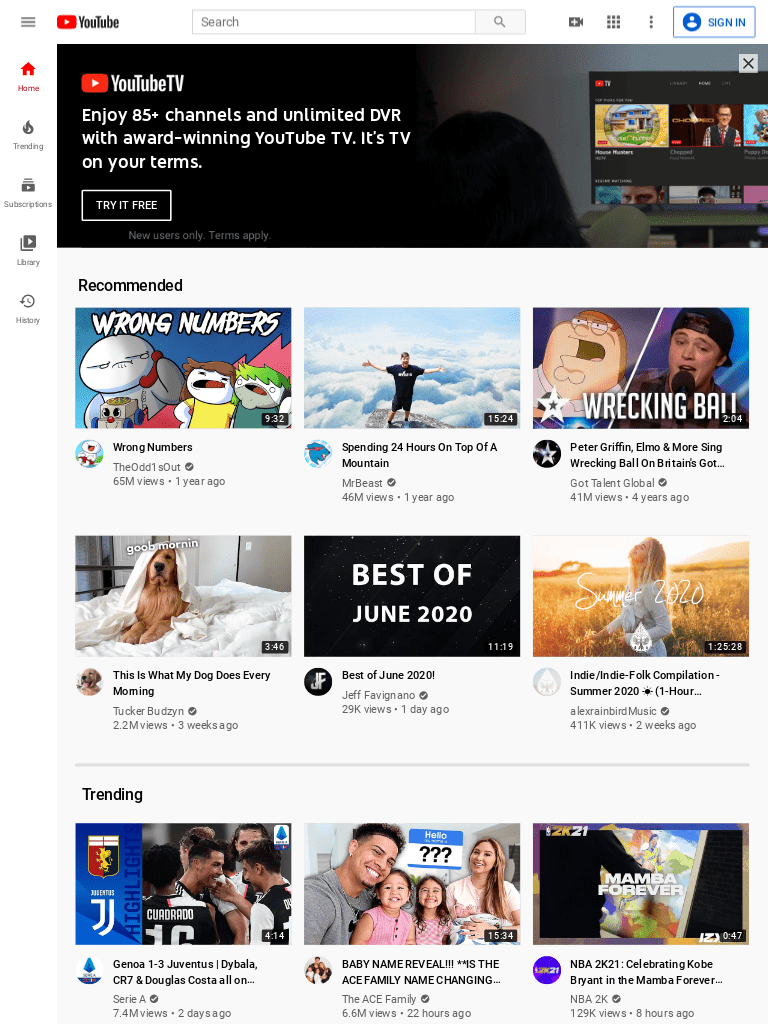Click the YouTubeTV logo in banner
This screenshot has height=1024, width=768.
[133, 83]
